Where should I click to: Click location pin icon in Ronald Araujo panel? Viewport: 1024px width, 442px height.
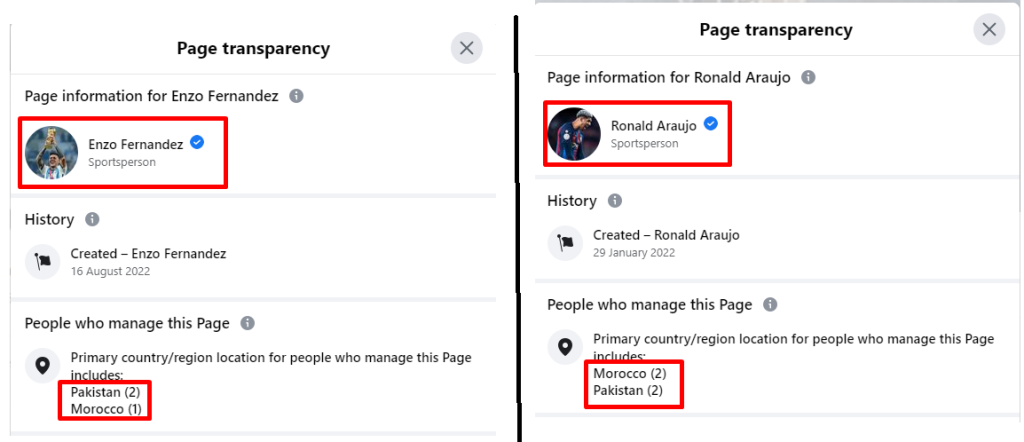pyautogui.click(x=566, y=347)
